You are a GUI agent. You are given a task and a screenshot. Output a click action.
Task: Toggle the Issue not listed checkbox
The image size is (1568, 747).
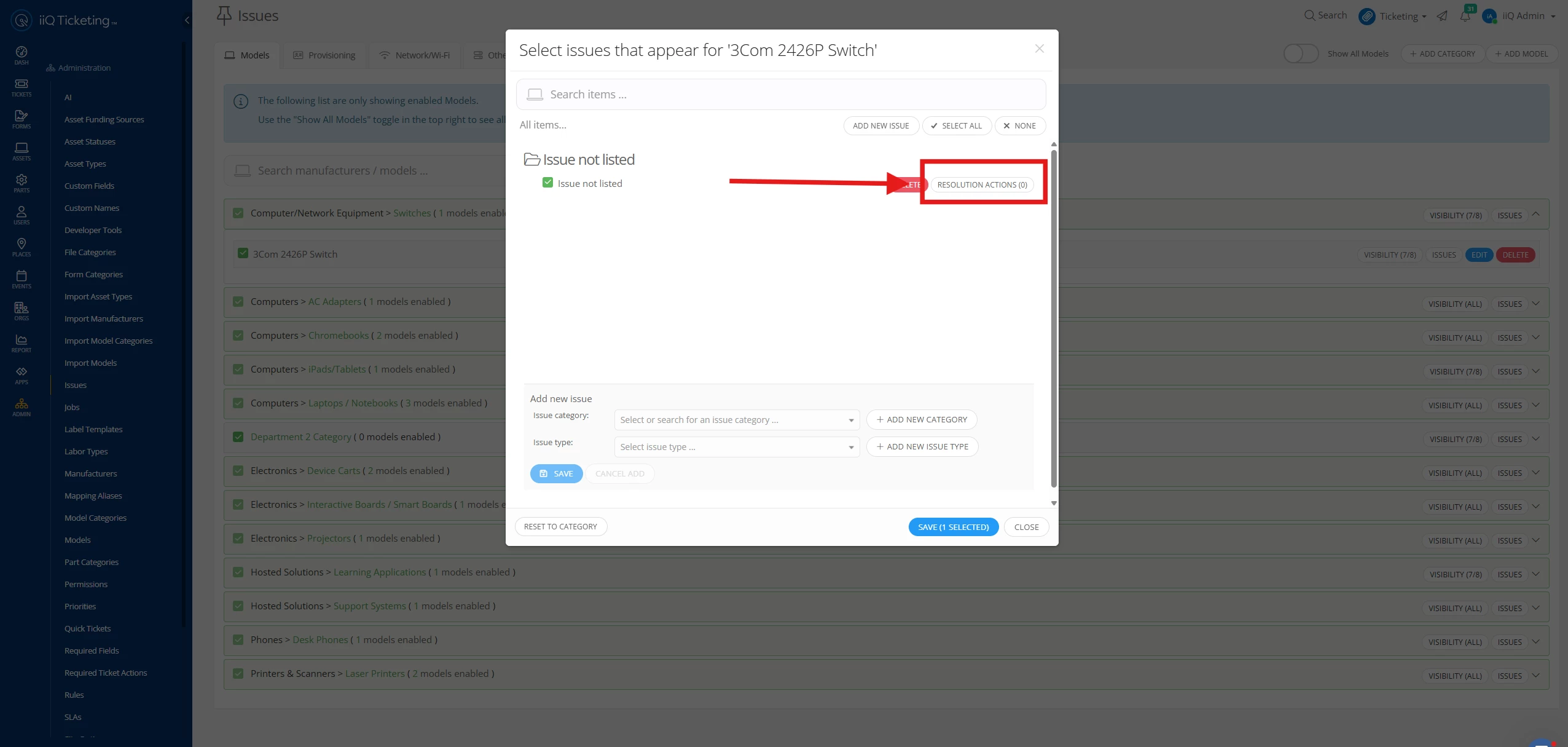click(547, 183)
